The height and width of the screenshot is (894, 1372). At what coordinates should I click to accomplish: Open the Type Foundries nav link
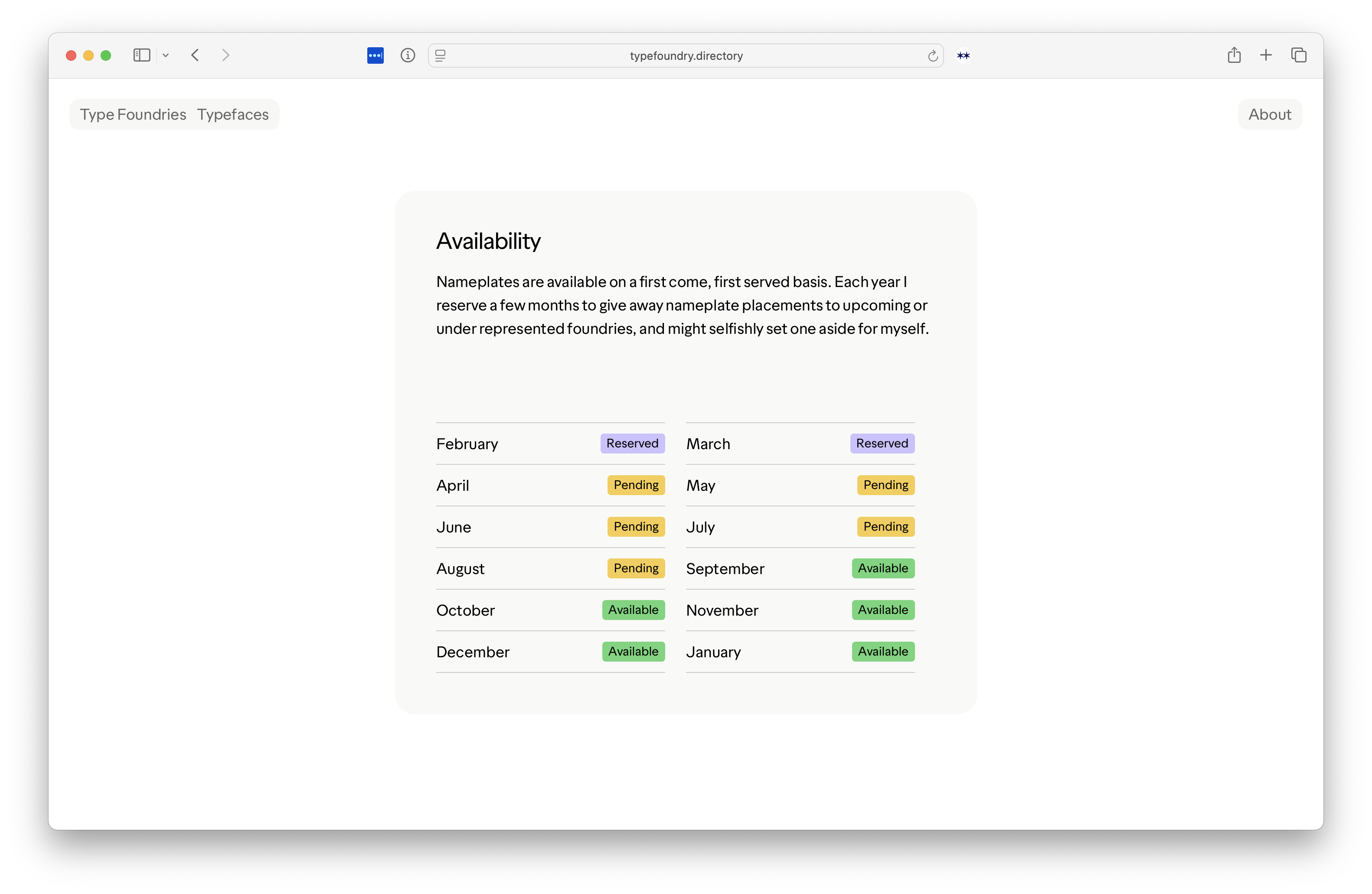[133, 115]
